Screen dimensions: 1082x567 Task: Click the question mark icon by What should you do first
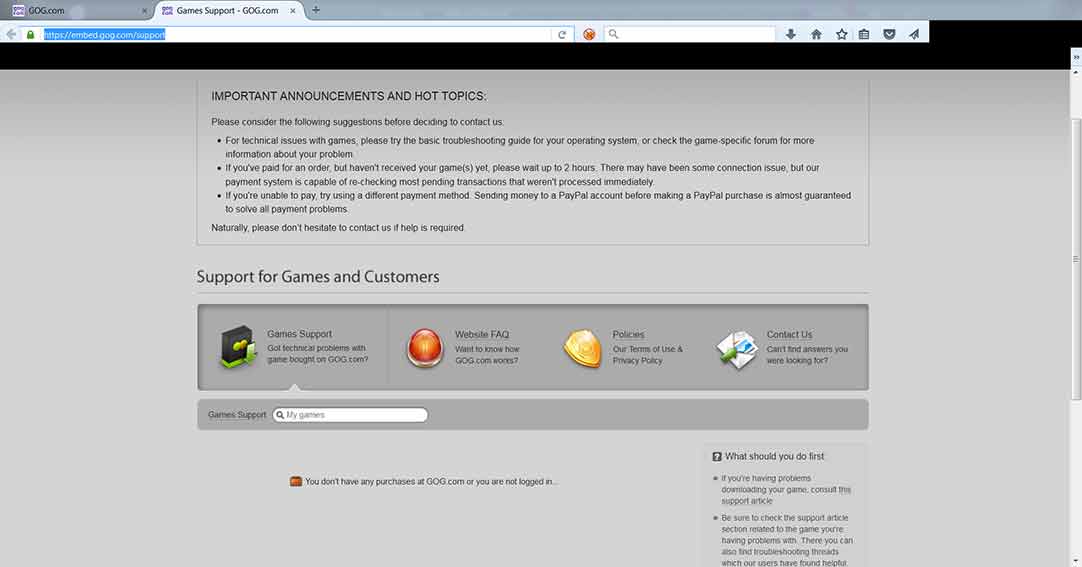717,457
